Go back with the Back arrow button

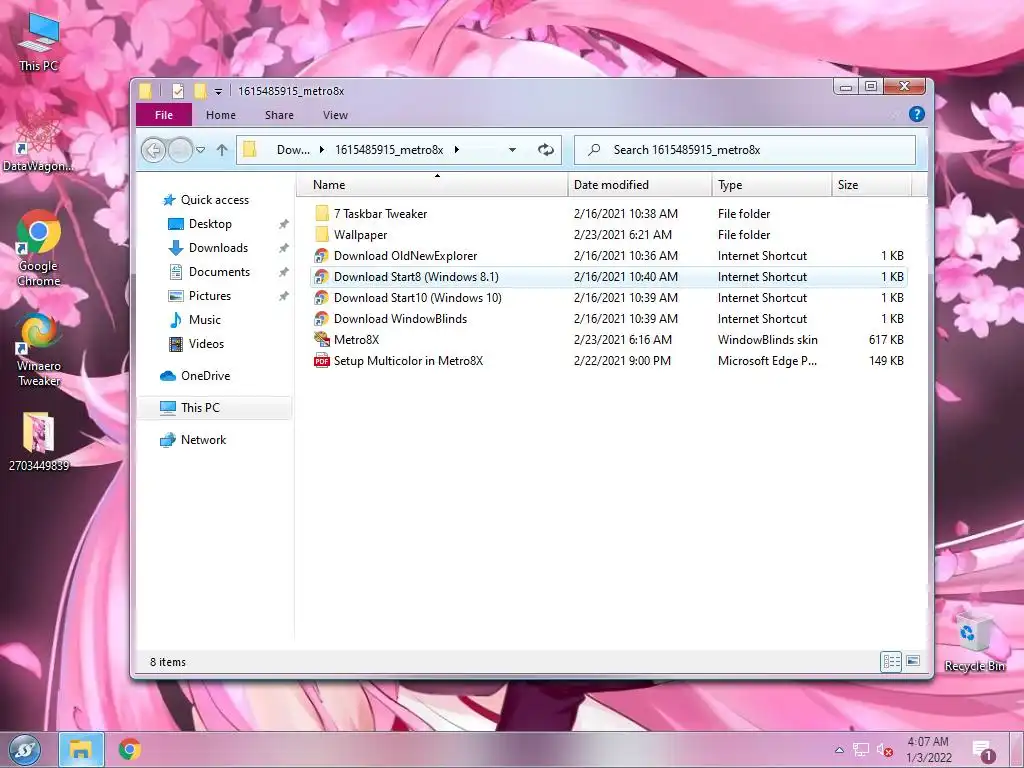(x=153, y=150)
